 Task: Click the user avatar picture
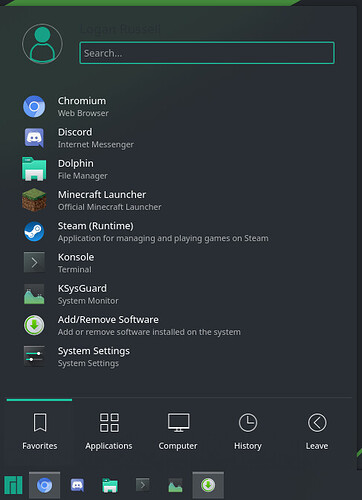42,44
